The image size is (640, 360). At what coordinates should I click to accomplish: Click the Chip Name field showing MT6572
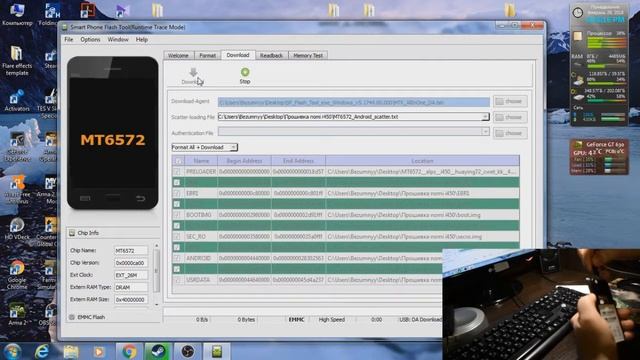(x=131, y=251)
